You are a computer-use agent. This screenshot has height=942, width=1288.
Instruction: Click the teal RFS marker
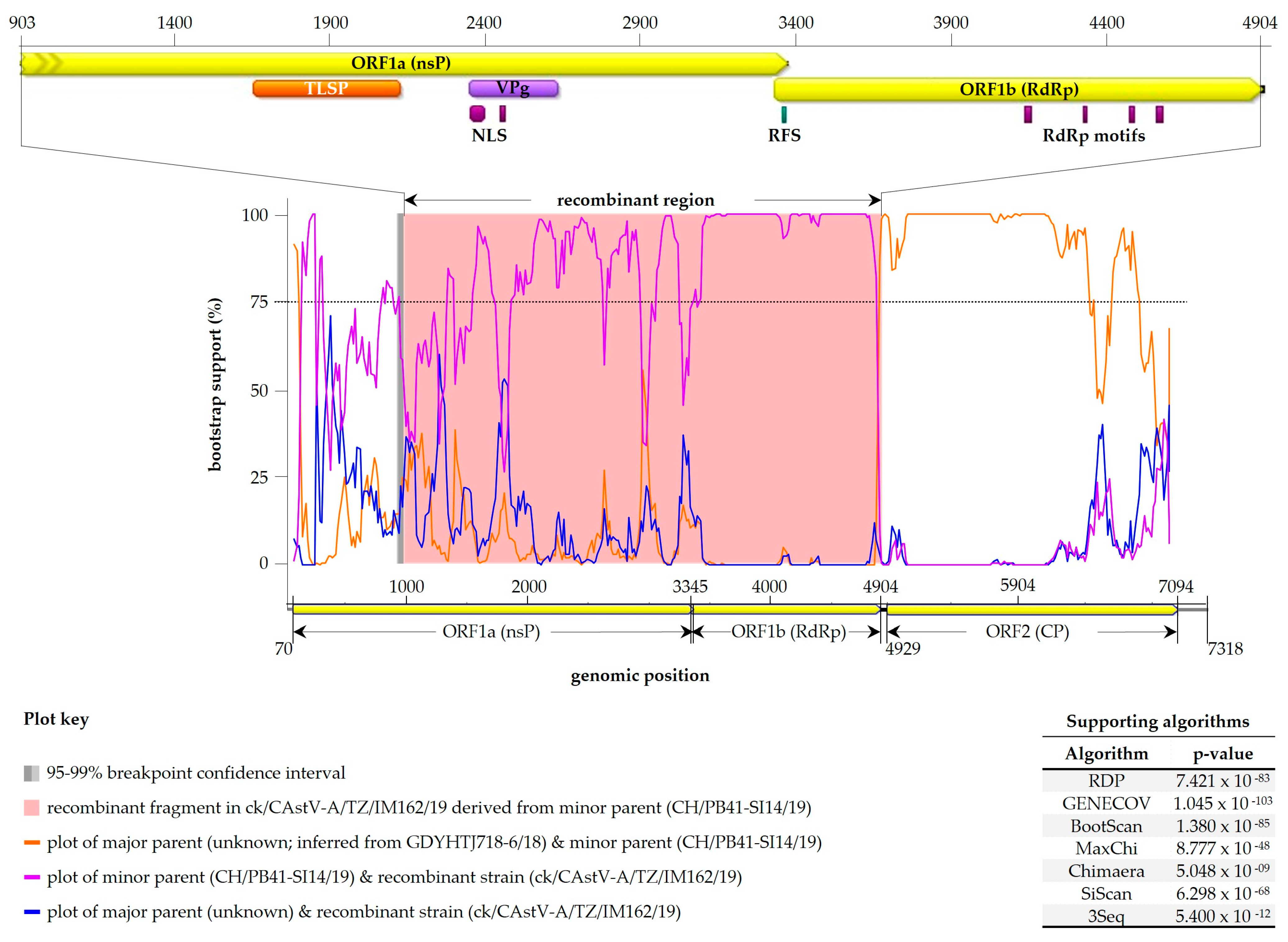[x=784, y=115]
